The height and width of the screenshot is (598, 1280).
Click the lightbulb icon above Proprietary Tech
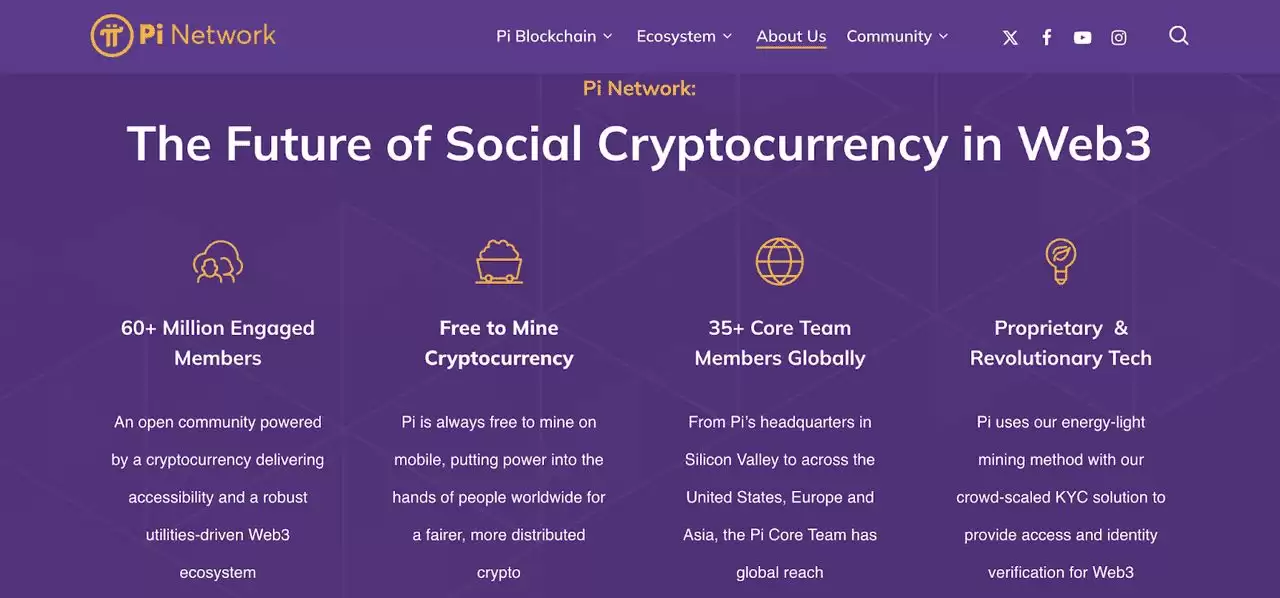(x=1060, y=261)
